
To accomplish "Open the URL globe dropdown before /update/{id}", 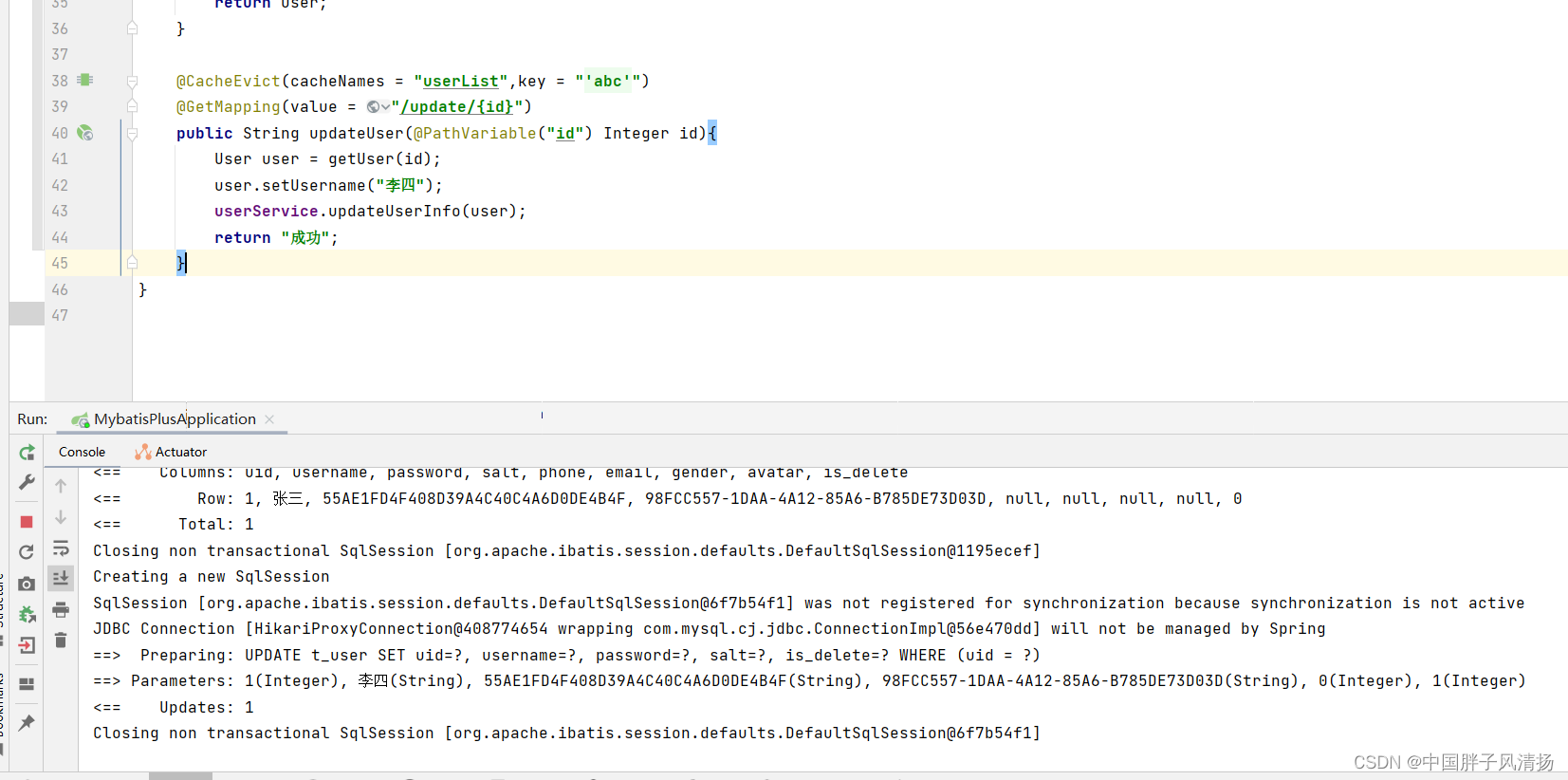I will click(378, 107).
